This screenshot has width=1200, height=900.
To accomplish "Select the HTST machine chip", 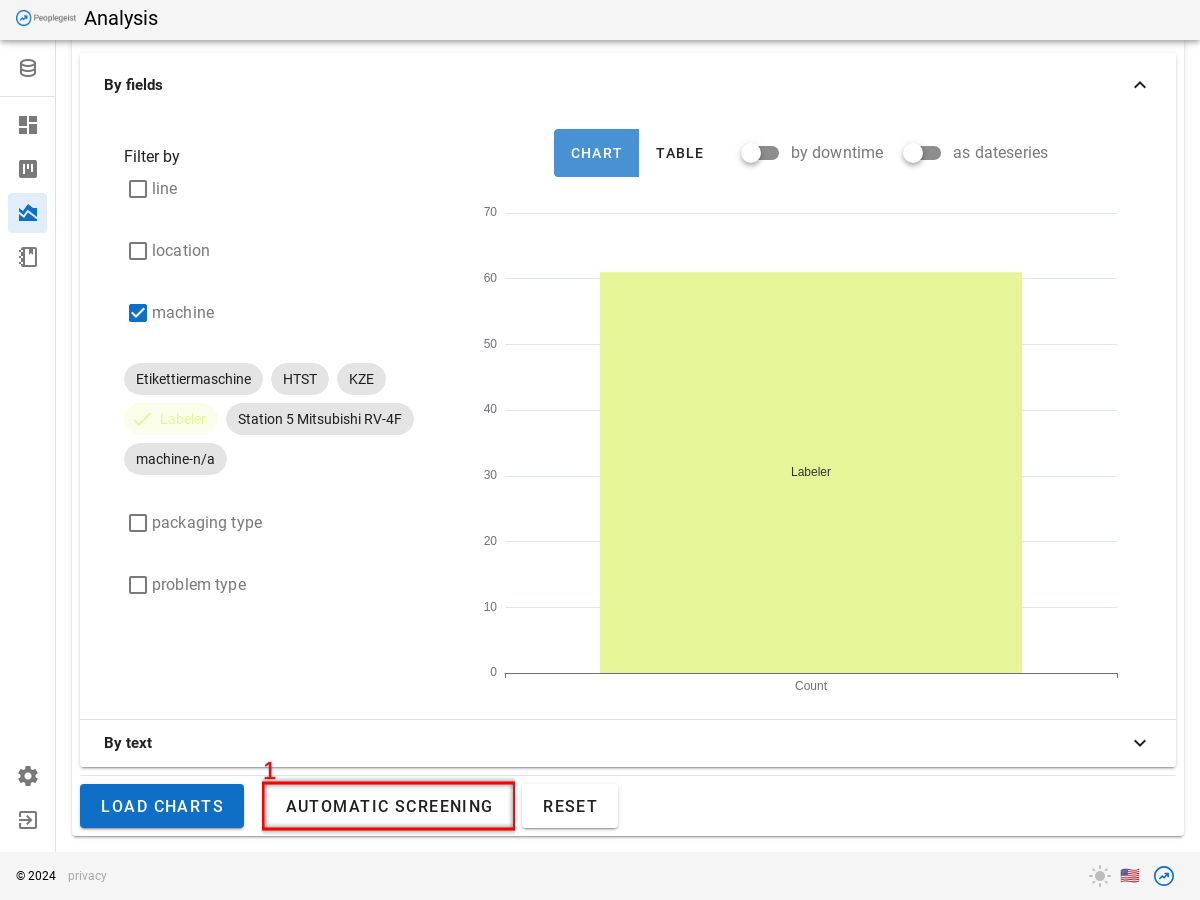I will pos(300,379).
